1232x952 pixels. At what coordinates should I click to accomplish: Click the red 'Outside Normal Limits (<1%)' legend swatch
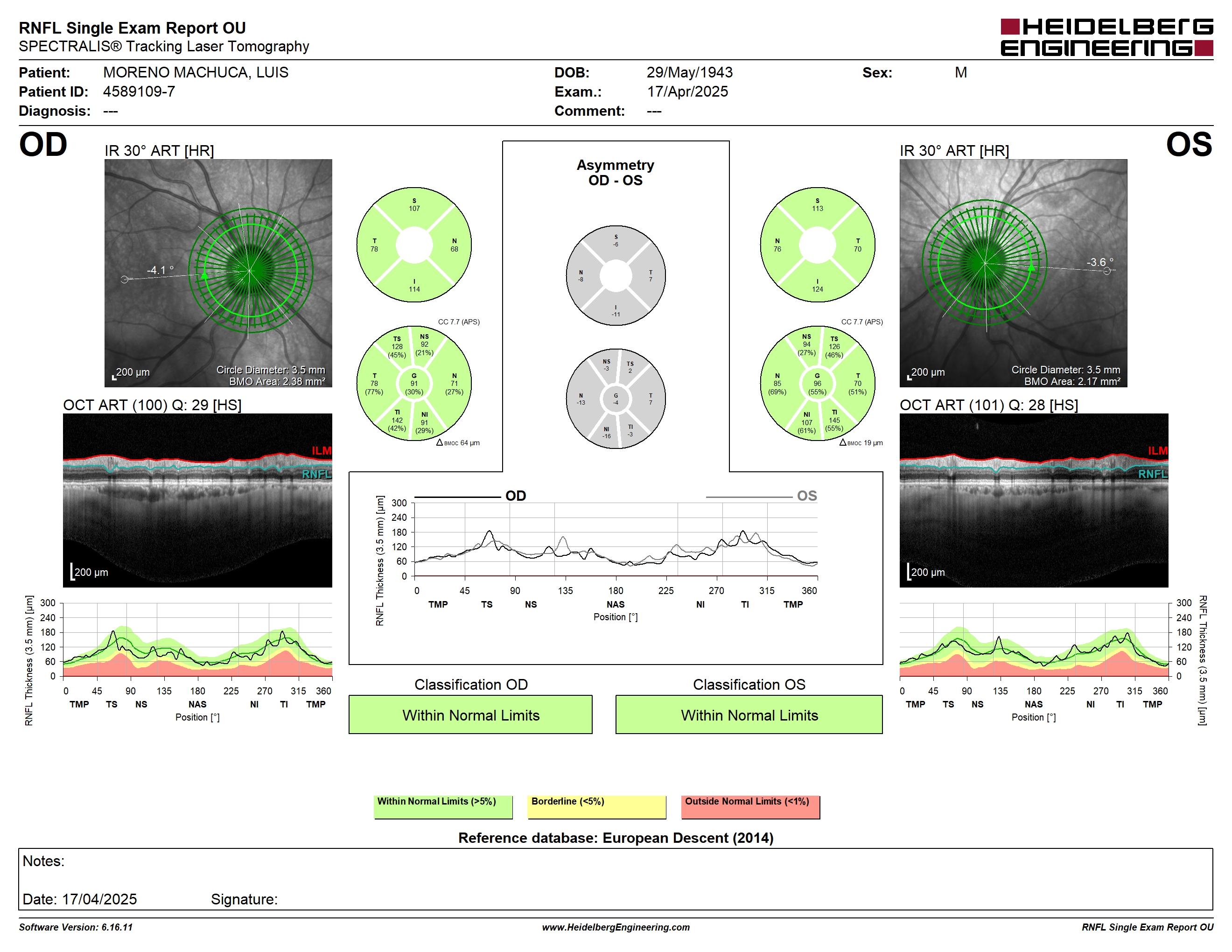click(751, 807)
